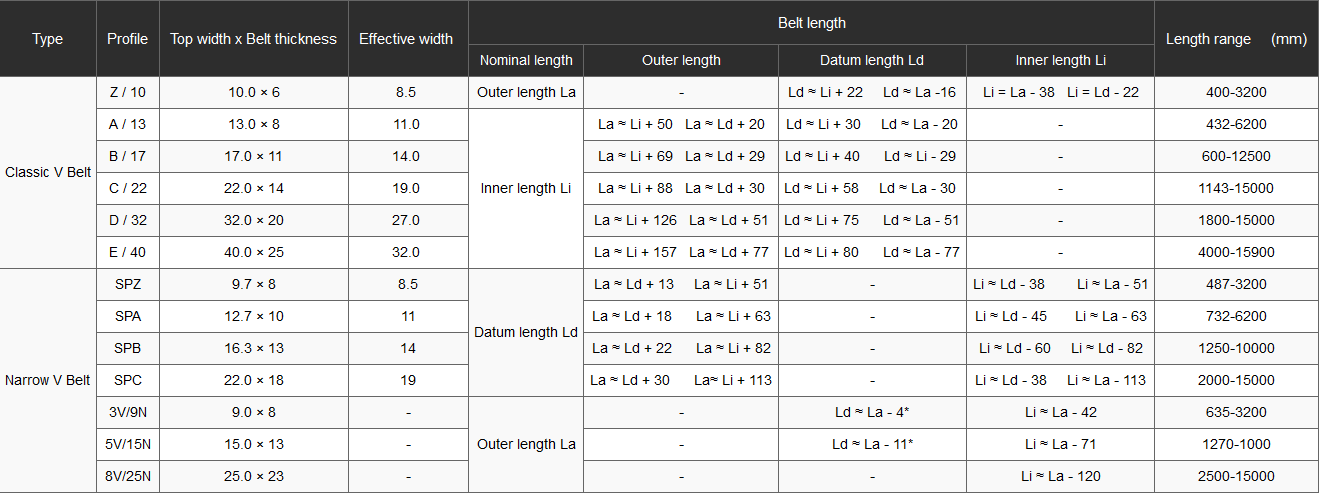Select the 'Datum length Ld' nominal length cell

point(526,332)
